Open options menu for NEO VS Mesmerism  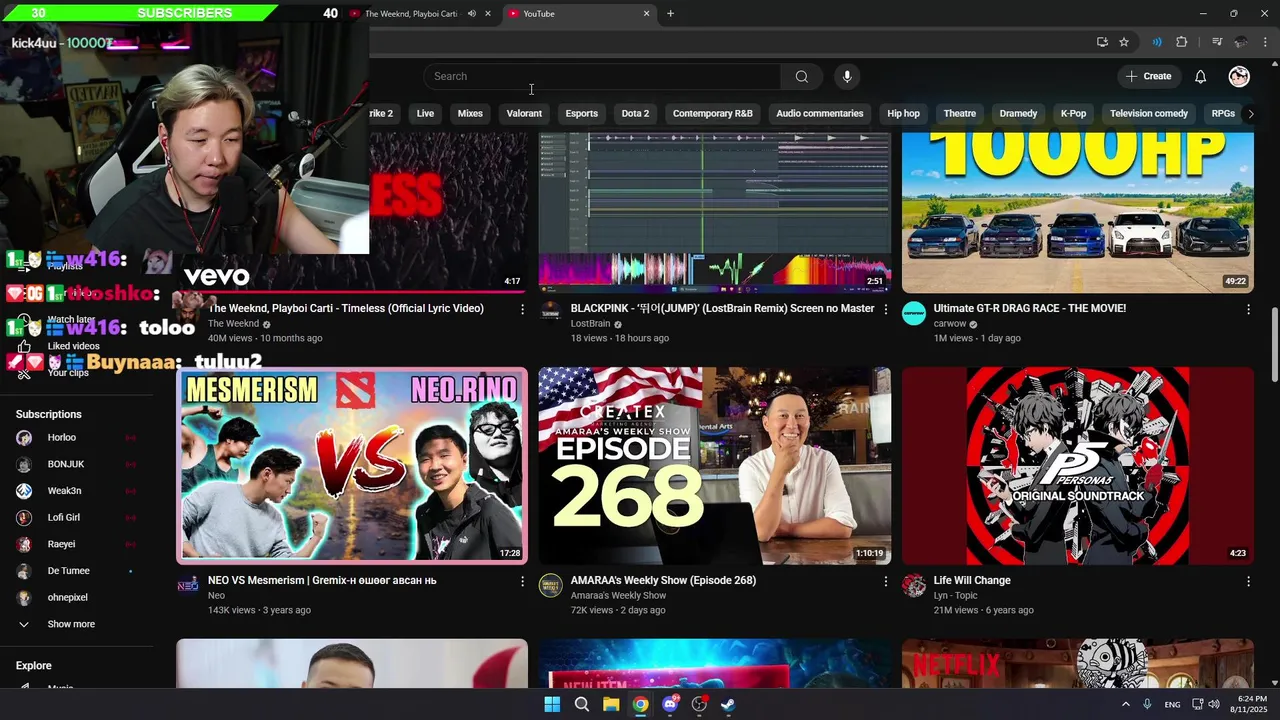tap(522, 581)
